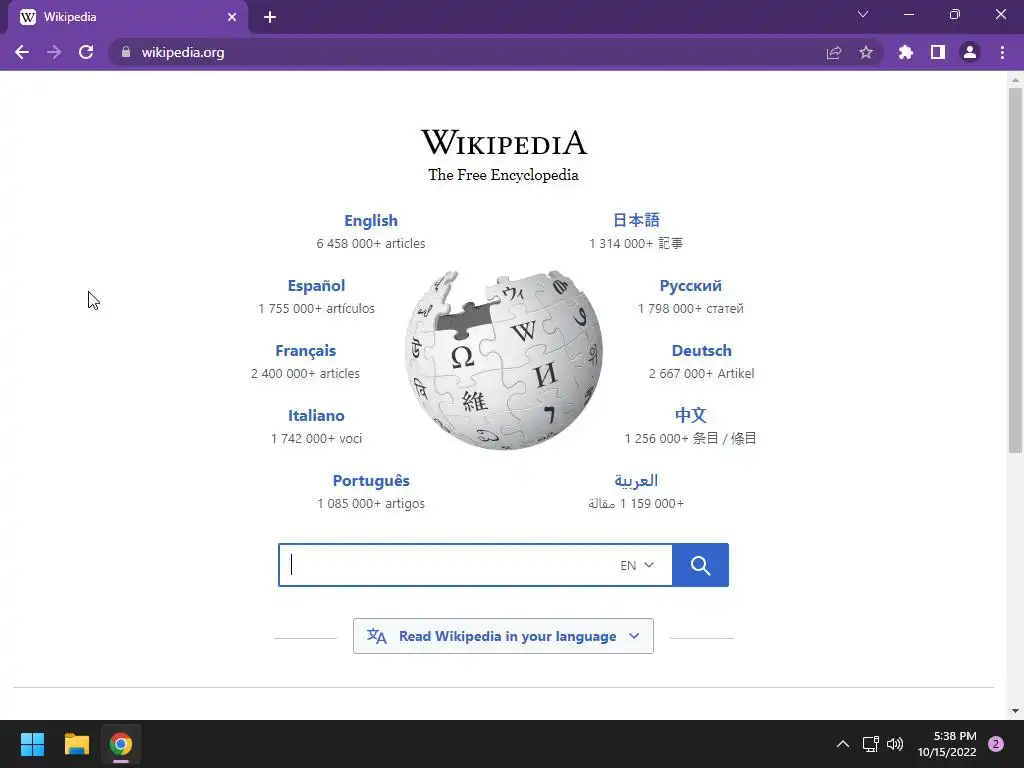Click the text '1 085 000+ artigos'
Screen dimensions: 1024x768
tap(371, 504)
